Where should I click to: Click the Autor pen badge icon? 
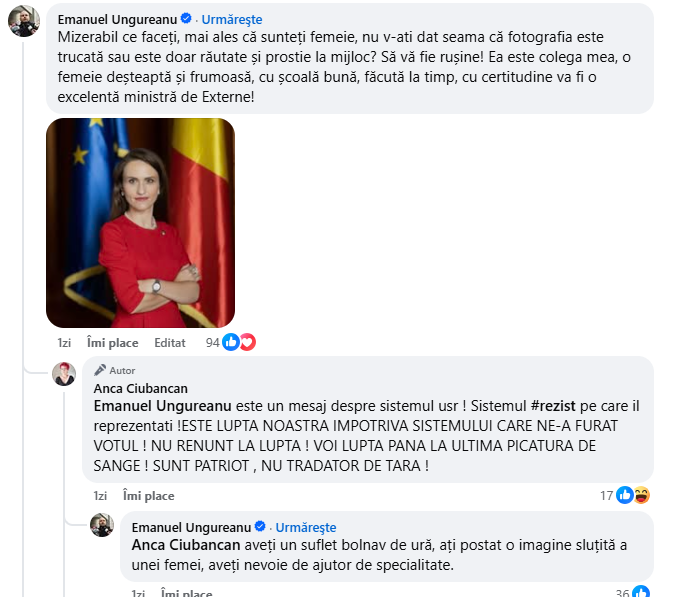point(100,370)
